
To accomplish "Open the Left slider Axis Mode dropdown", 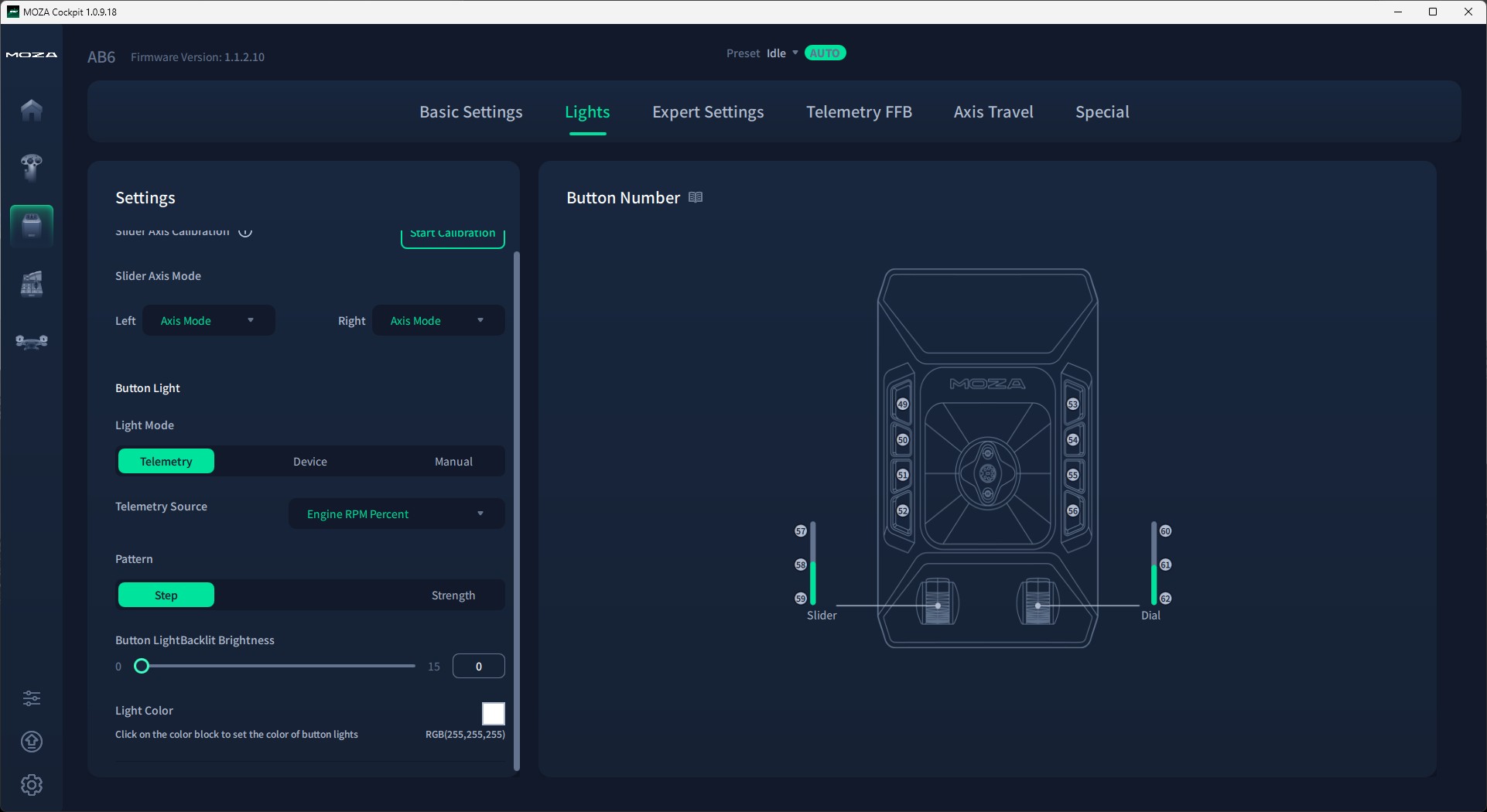I will point(208,321).
